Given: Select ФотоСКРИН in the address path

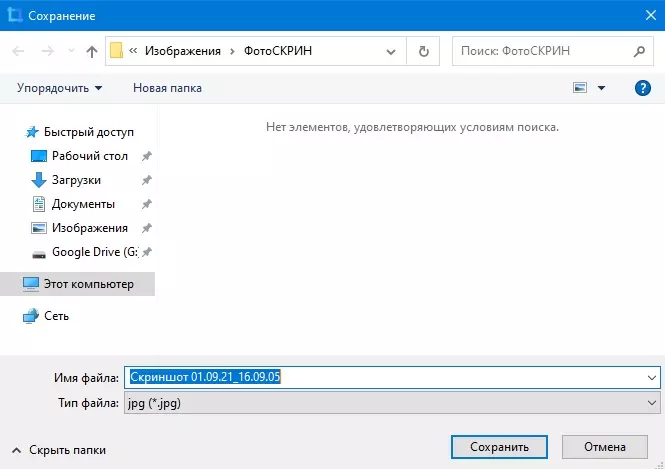Looking at the screenshot, I should pos(278,51).
